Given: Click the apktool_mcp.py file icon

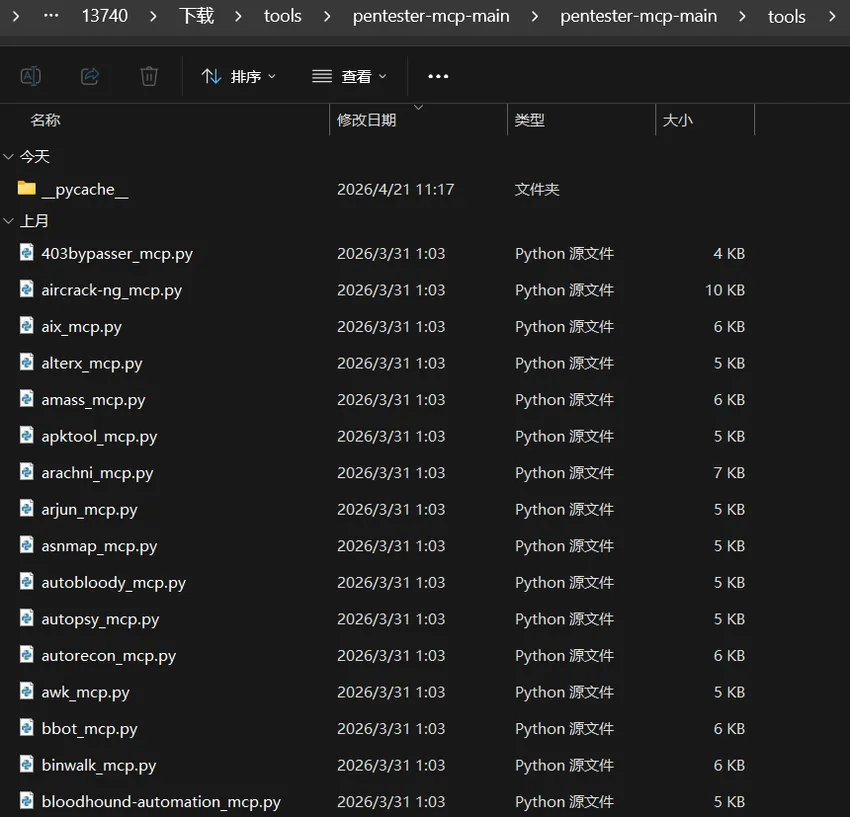Looking at the screenshot, I should point(27,435).
